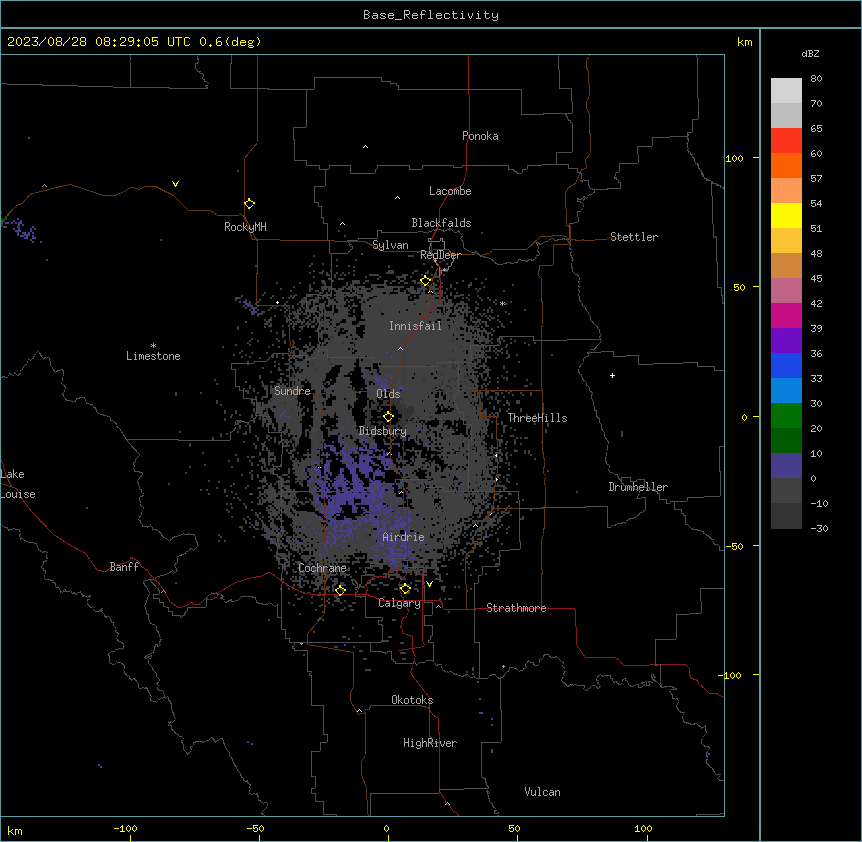Click the Banff label

click(x=124, y=567)
